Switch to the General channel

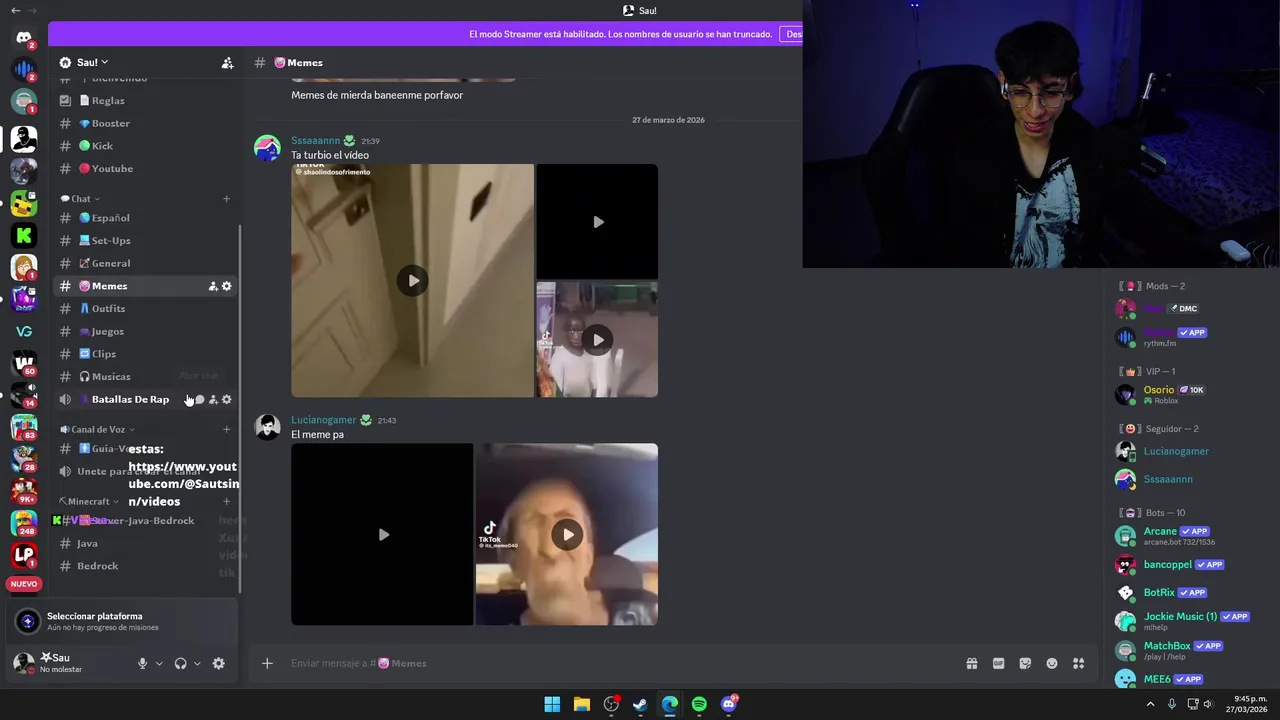pos(146,263)
